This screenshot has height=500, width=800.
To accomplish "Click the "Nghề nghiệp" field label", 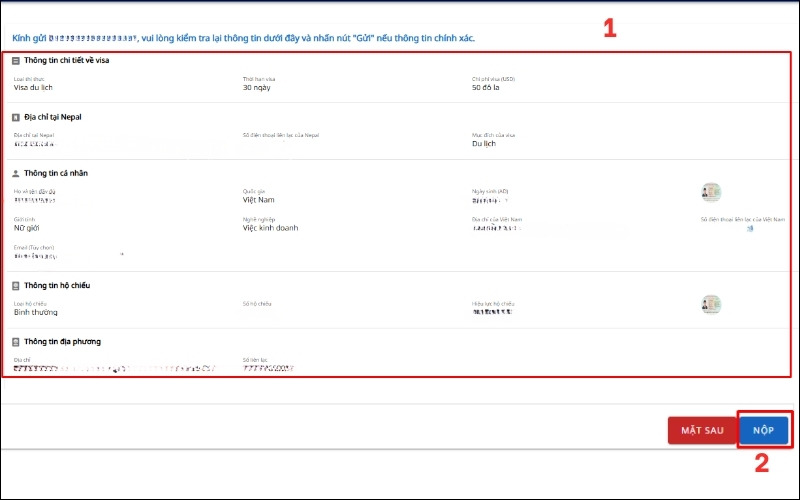I will 259,219.
